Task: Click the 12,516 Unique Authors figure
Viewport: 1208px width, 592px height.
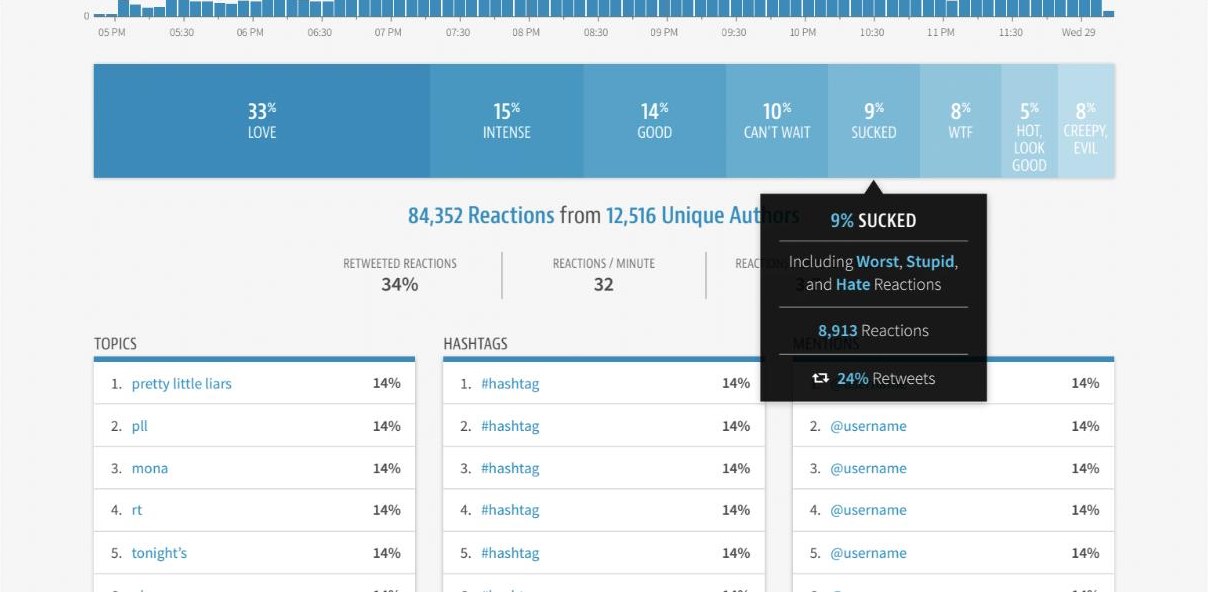Action: pos(702,215)
